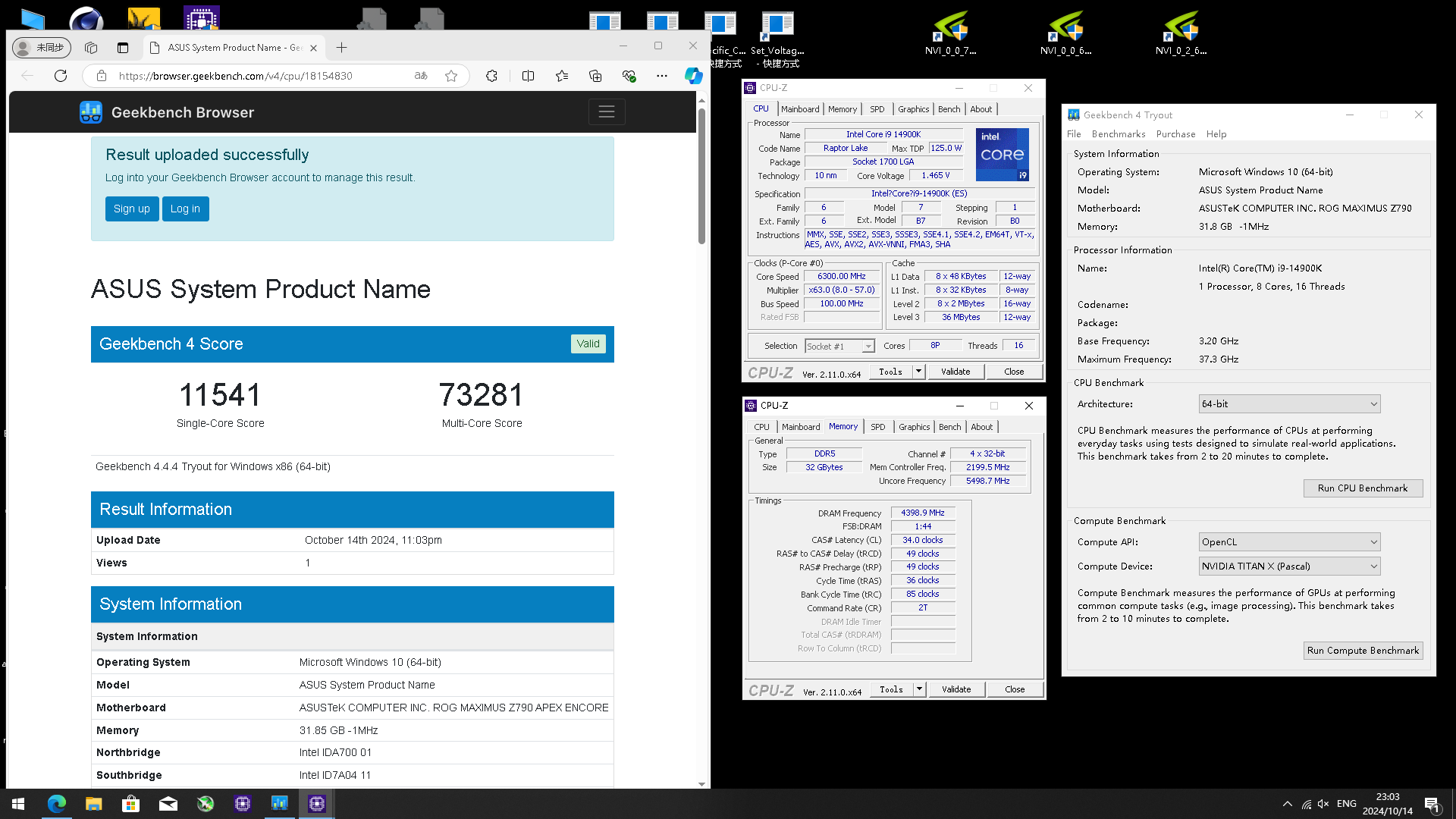
Task: Click Run Compute Benchmark button
Action: point(1363,651)
